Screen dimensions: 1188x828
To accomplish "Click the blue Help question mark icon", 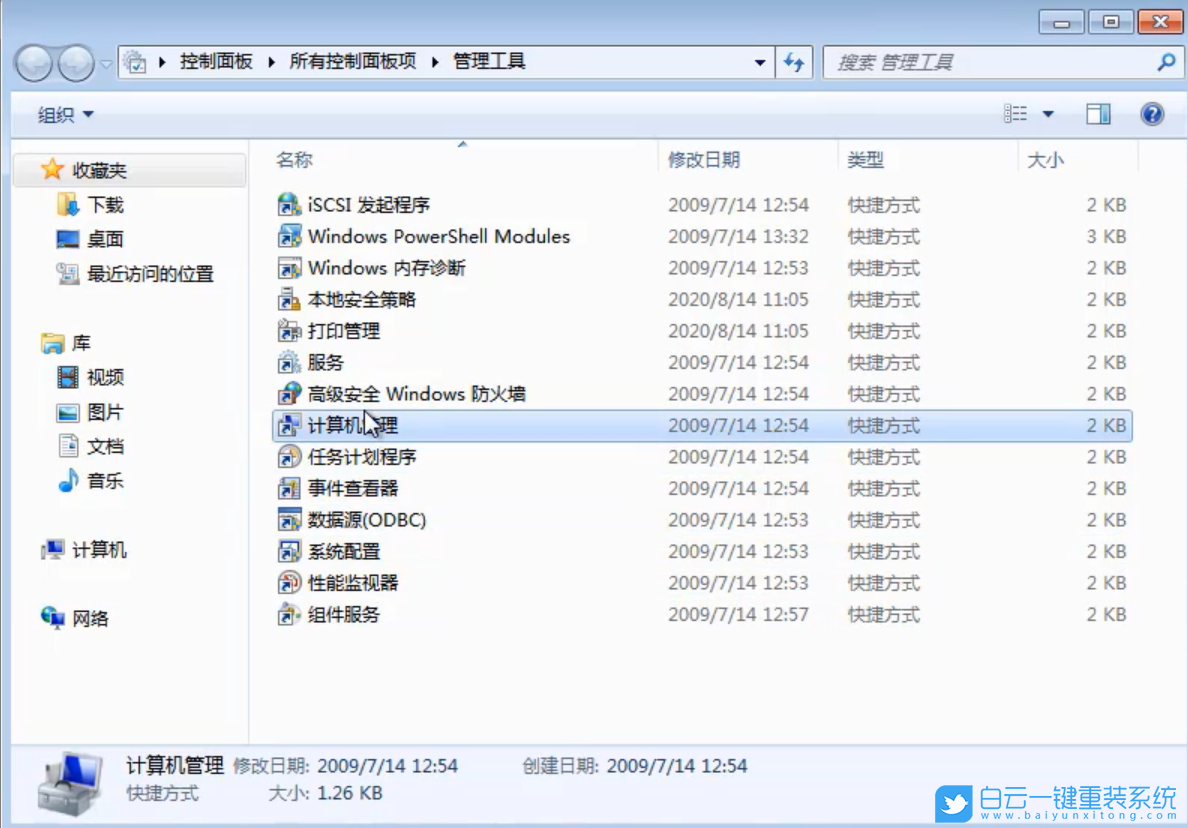I will coord(1152,113).
